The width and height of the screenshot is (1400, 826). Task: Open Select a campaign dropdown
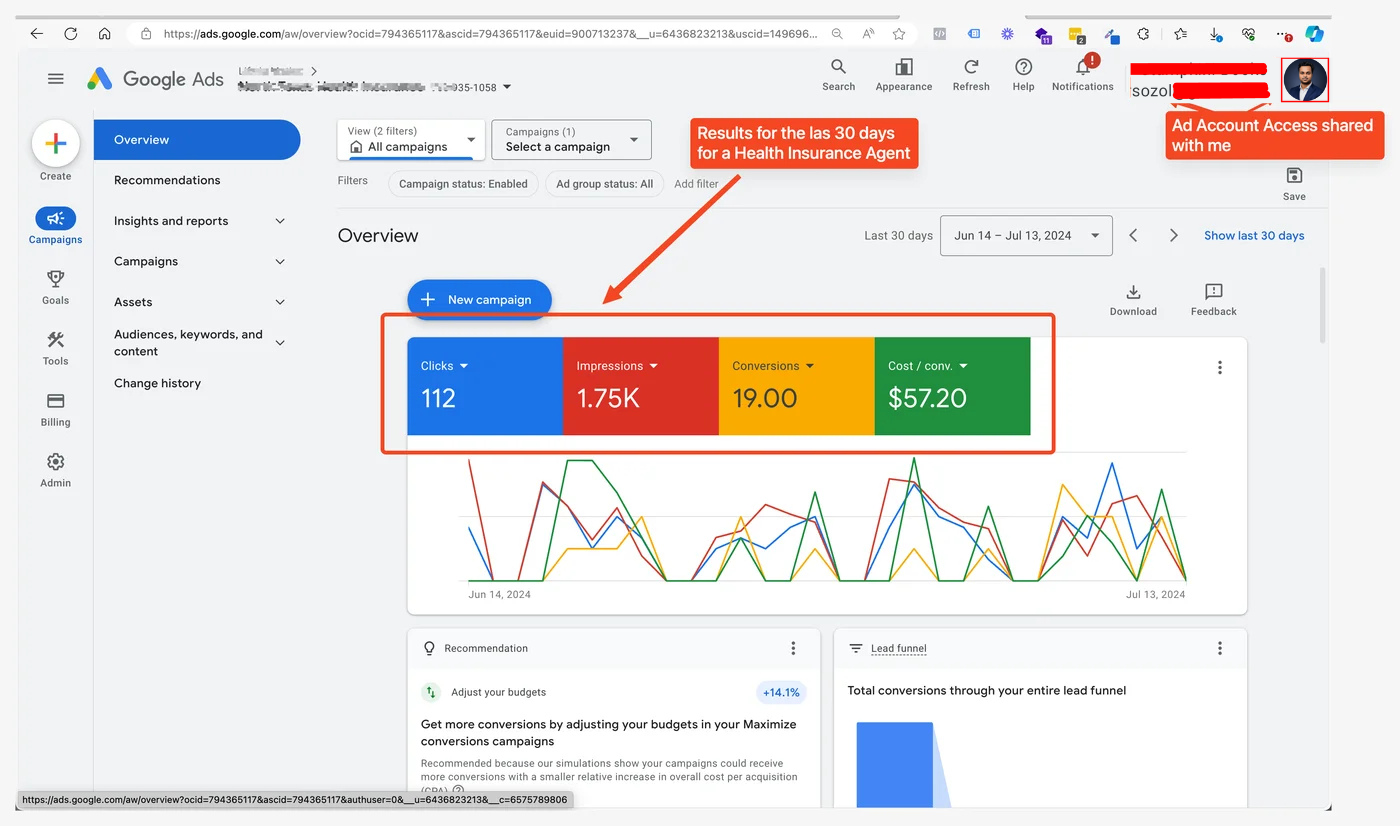[571, 140]
